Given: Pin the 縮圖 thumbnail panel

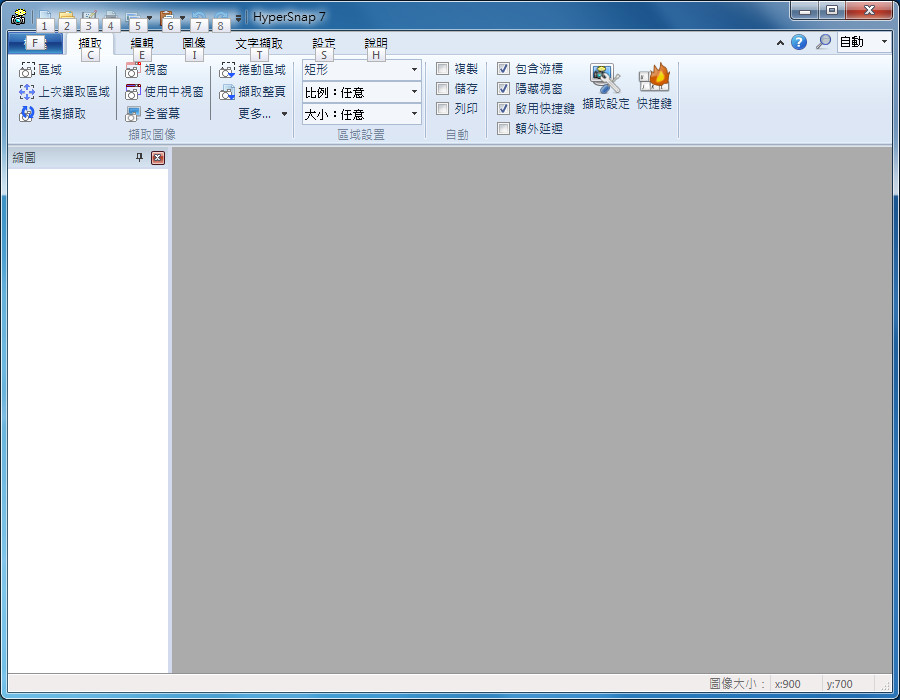Looking at the screenshot, I should tap(139, 157).
